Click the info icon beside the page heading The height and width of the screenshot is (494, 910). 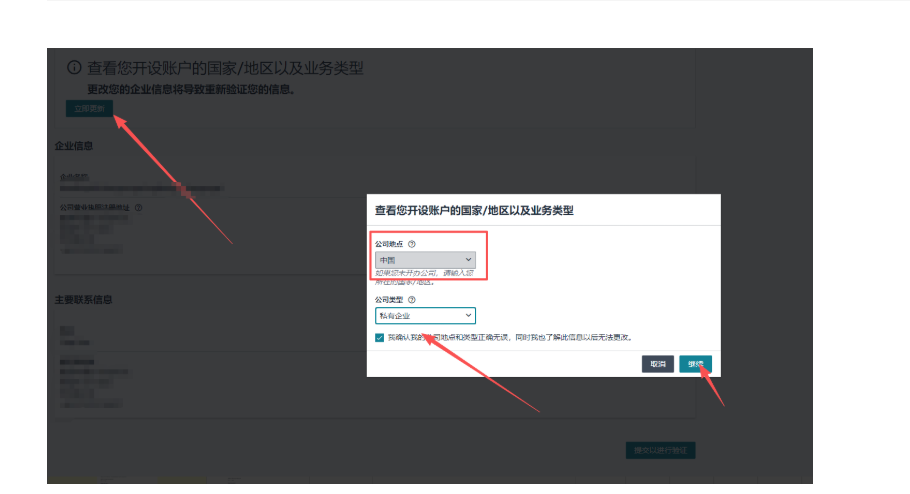(x=74, y=68)
